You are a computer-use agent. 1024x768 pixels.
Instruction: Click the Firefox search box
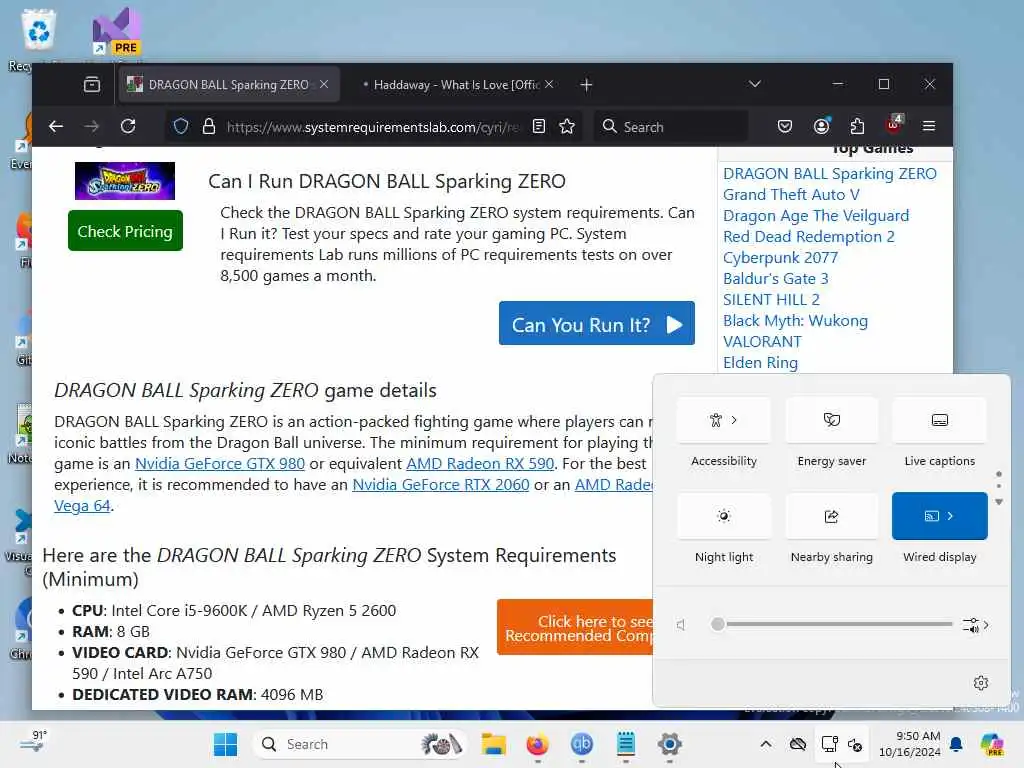(x=670, y=127)
